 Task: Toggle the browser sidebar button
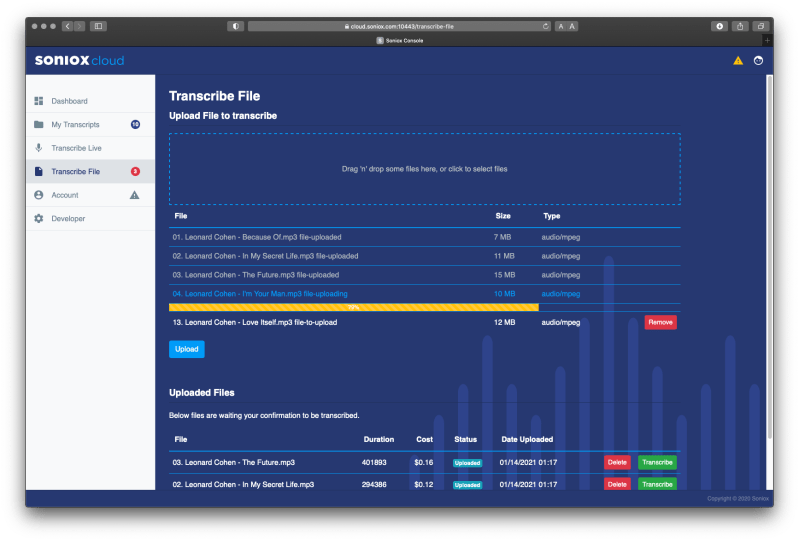point(98,26)
